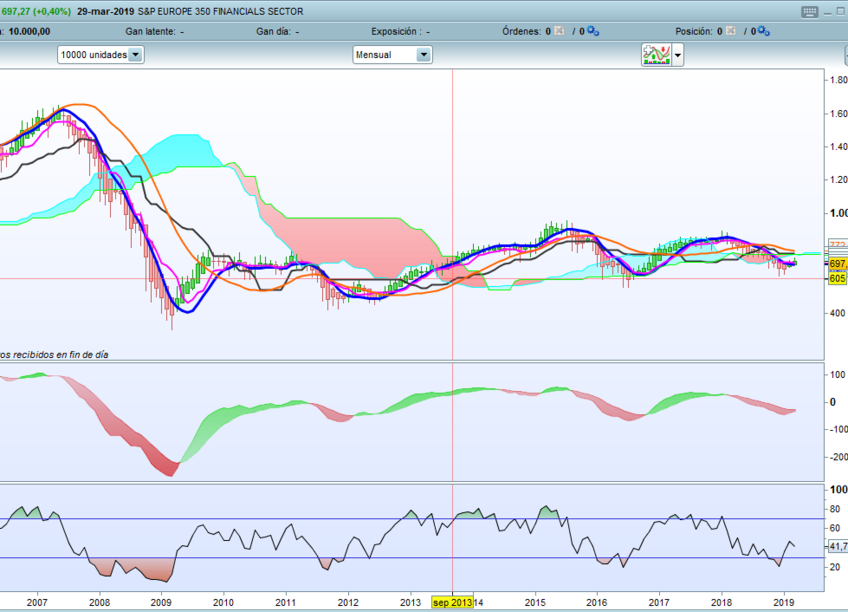Expand the arrow next to the indicator icon

tap(677, 55)
